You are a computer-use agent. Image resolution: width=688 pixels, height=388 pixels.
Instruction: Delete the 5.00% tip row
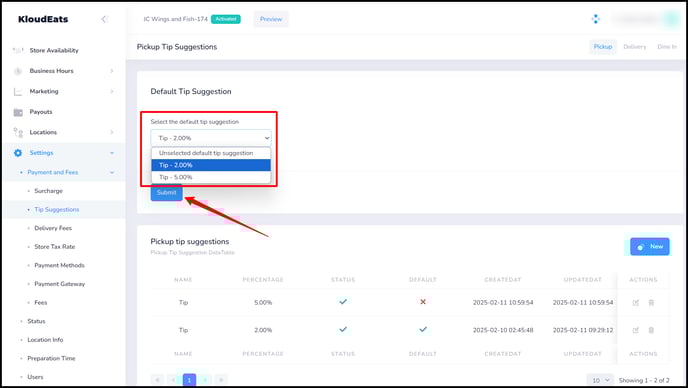click(x=651, y=302)
